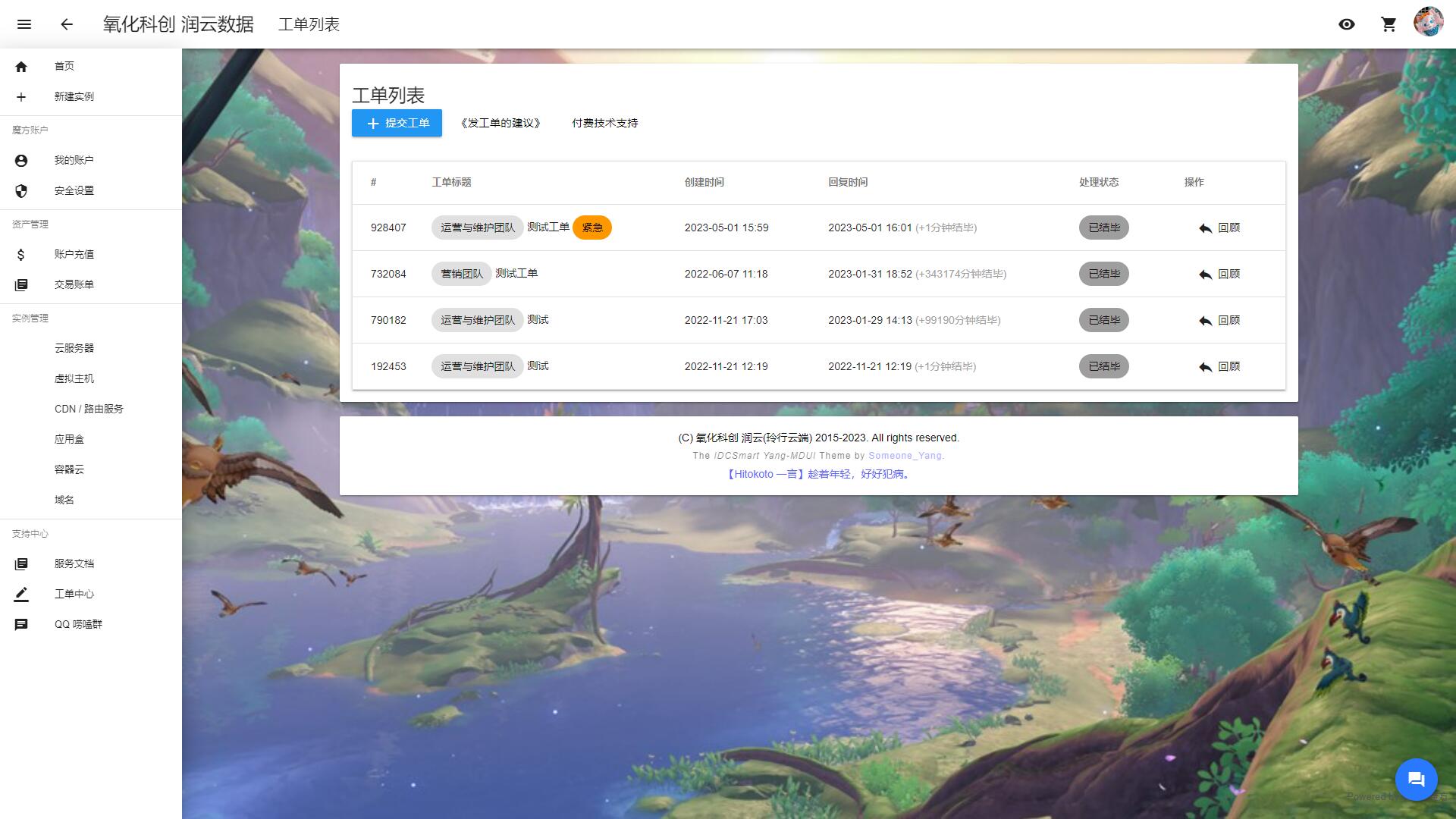Click the Hitokoto 一言 quote link
The image size is (1456, 819).
click(x=818, y=474)
